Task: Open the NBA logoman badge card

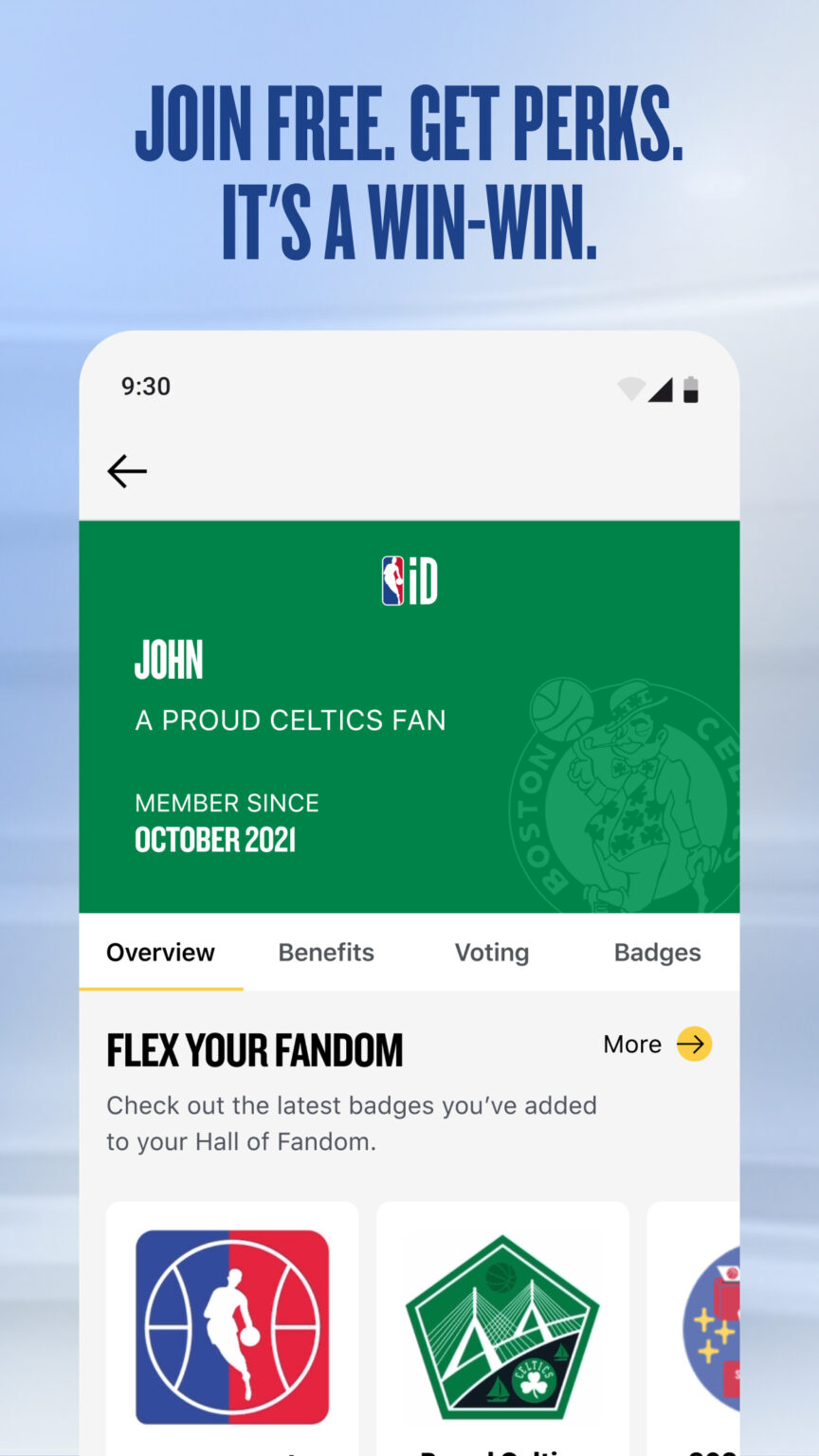Action: click(231, 1327)
